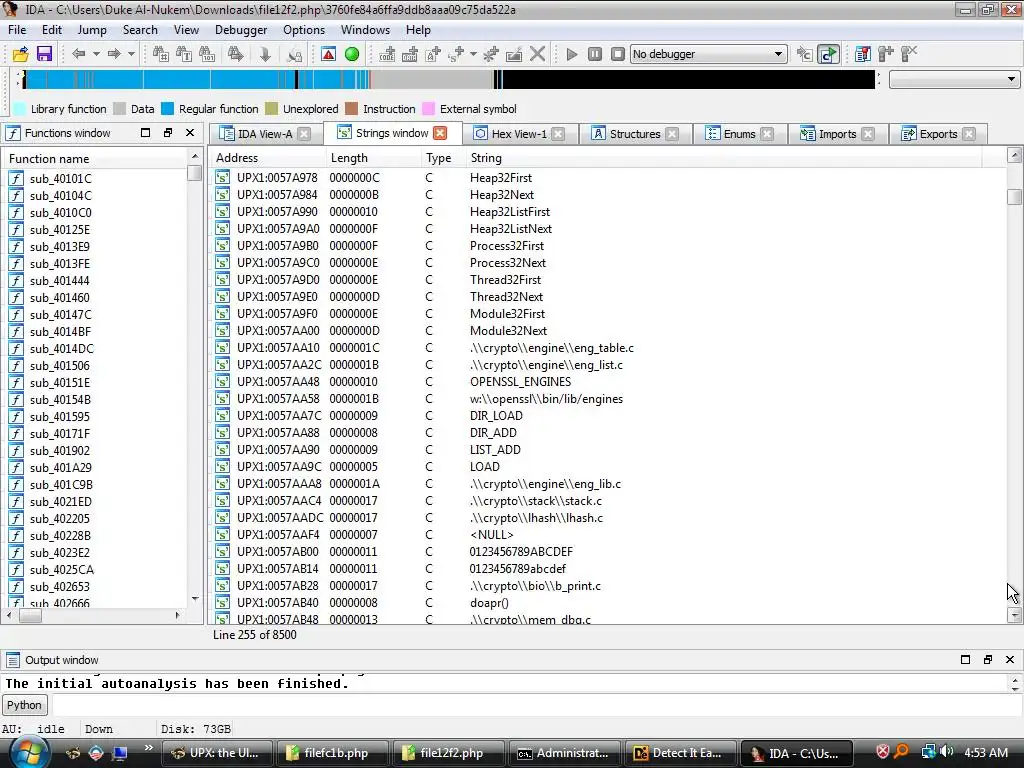Image resolution: width=1024 pixels, height=768 pixels.
Task: Open back-navigation history dropdown arrow
Action: tap(96, 54)
